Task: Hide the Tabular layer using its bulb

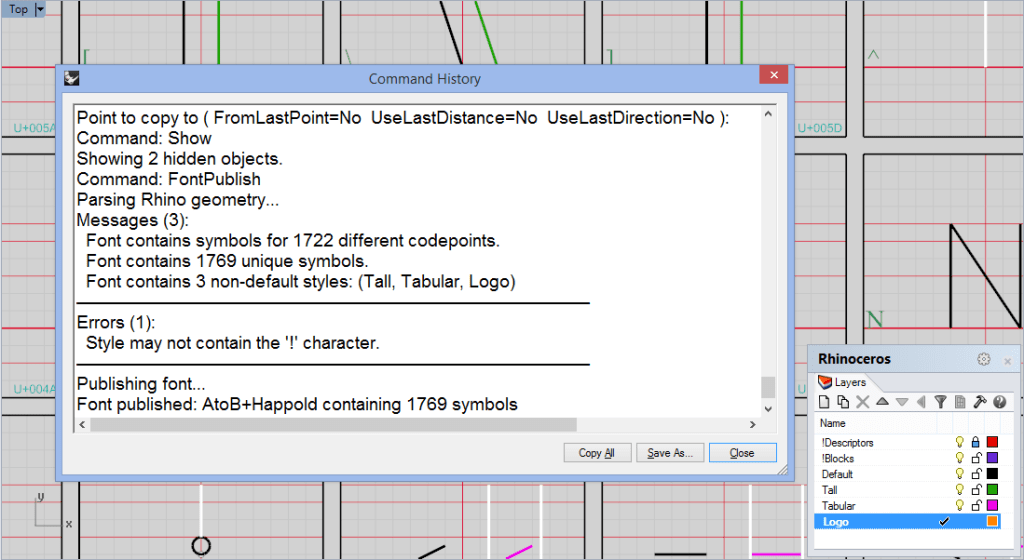Action: click(958, 506)
